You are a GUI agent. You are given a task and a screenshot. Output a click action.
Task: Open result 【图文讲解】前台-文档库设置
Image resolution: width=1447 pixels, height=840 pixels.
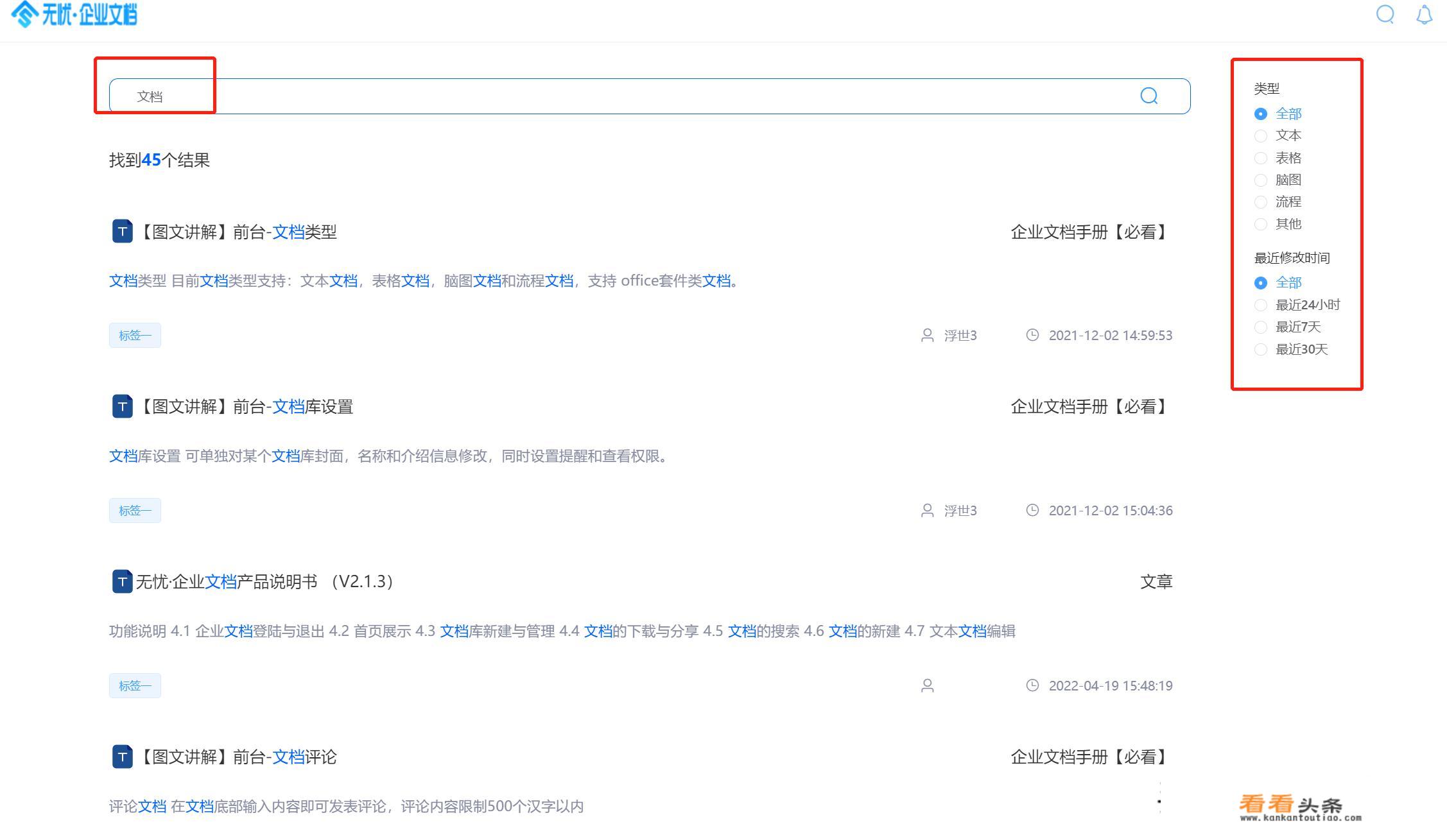click(x=245, y=407)
